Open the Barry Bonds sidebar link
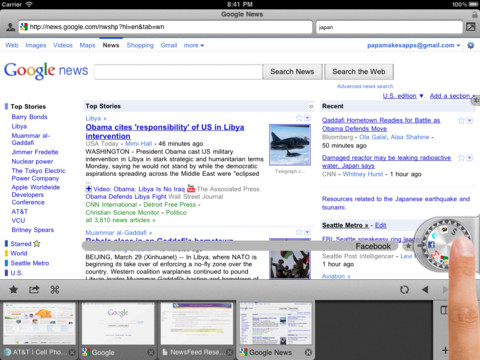480x360 pixels. click(29, 117)
